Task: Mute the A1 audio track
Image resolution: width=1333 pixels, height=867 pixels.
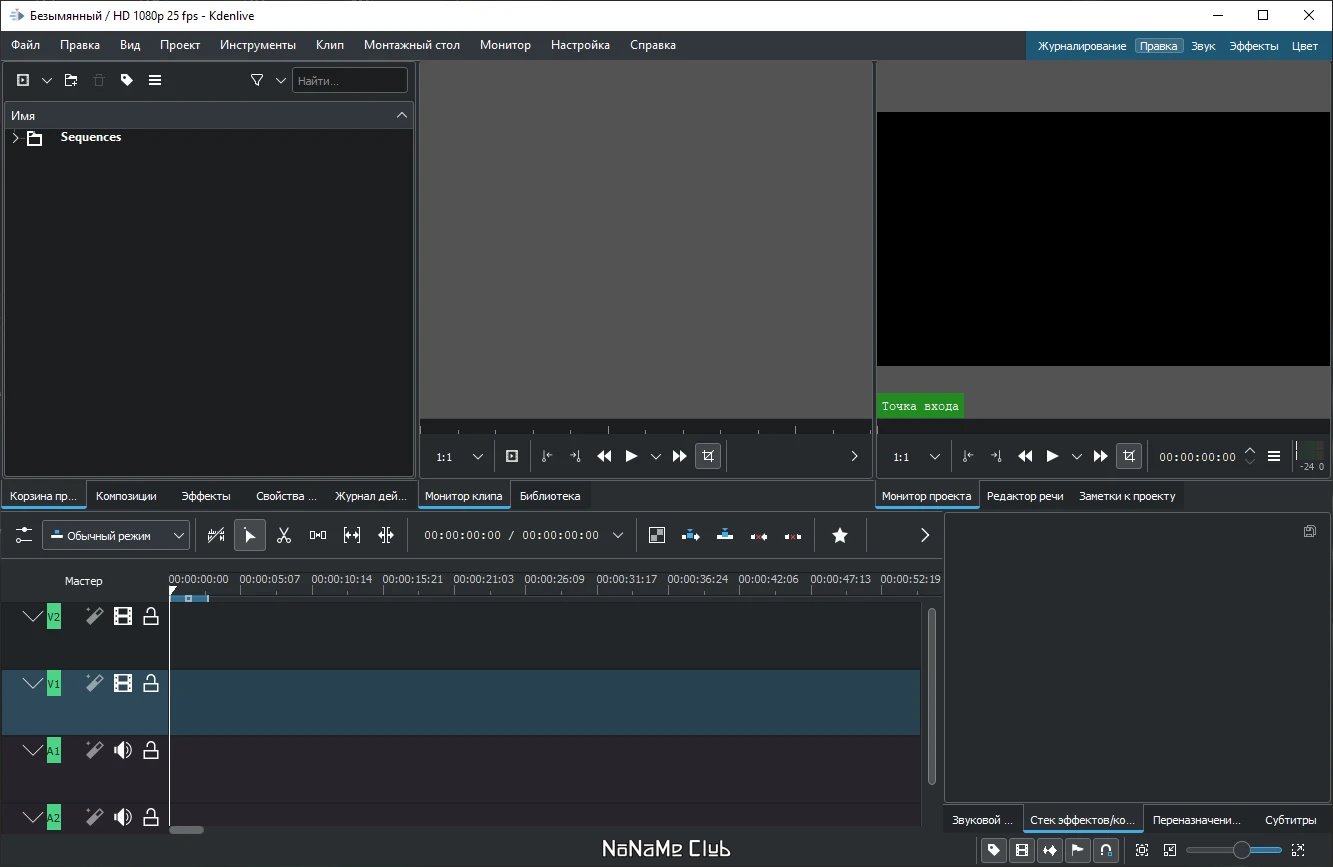Action: (x=123, y=750)
